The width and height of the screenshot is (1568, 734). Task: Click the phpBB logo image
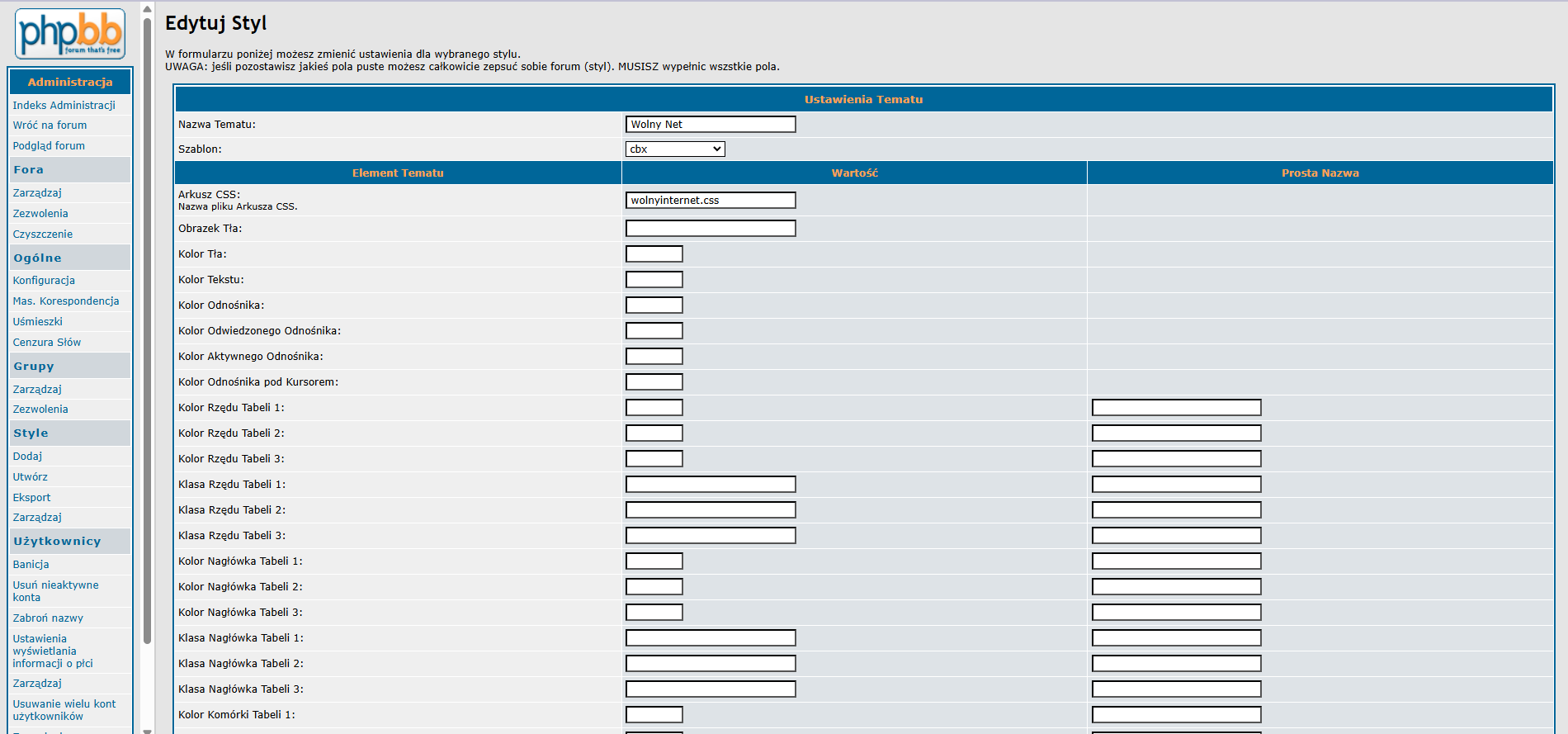(x=70, y=34)
